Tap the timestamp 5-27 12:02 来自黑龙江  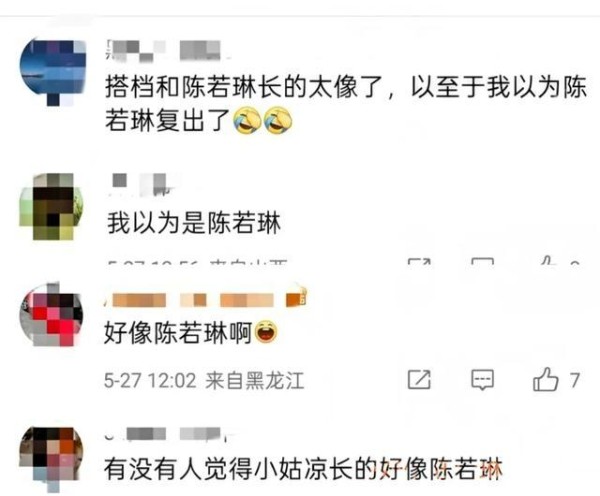[204, 381]
